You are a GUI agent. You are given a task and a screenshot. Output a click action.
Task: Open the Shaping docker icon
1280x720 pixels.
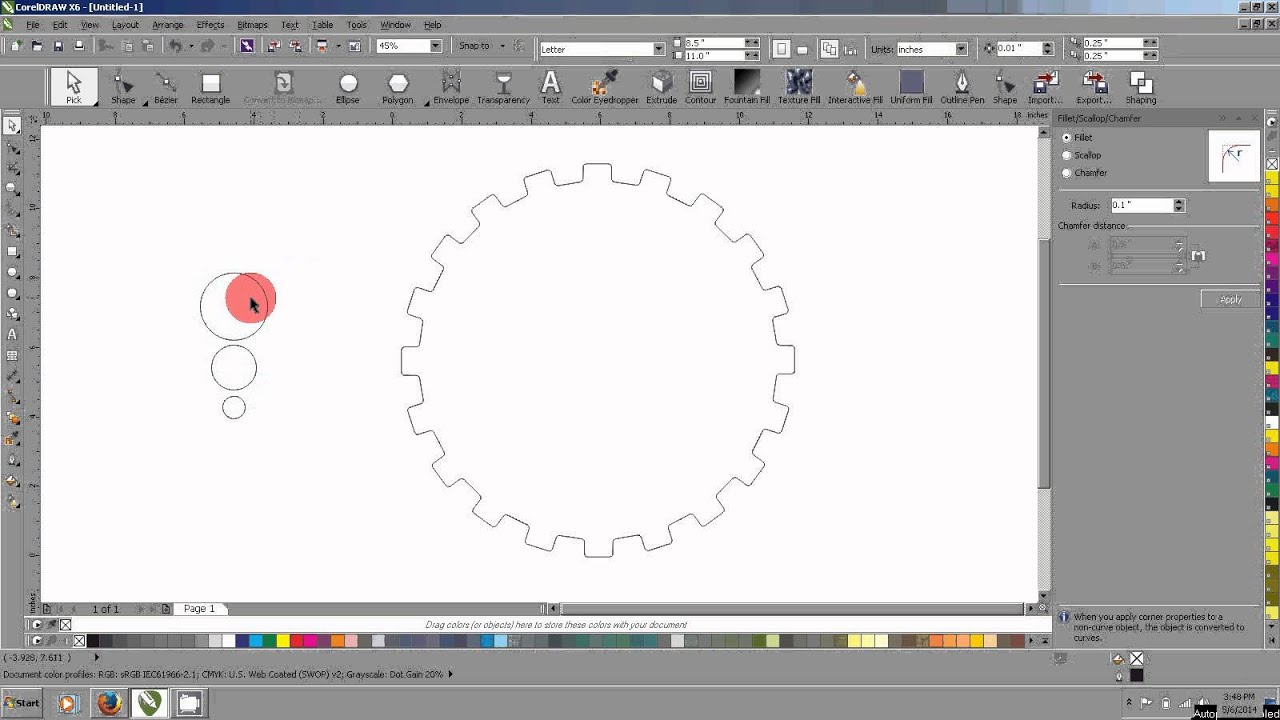[1140, 87]
